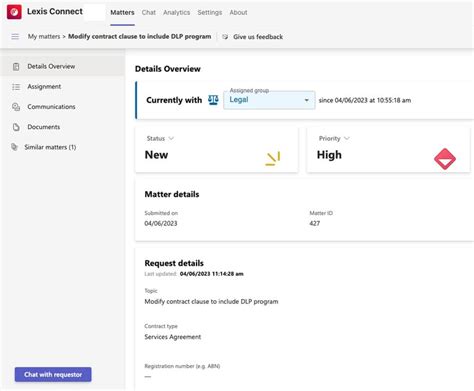Click the Similar matters icon
This screenshot has width=474, height=391.
tap(14, 147)
